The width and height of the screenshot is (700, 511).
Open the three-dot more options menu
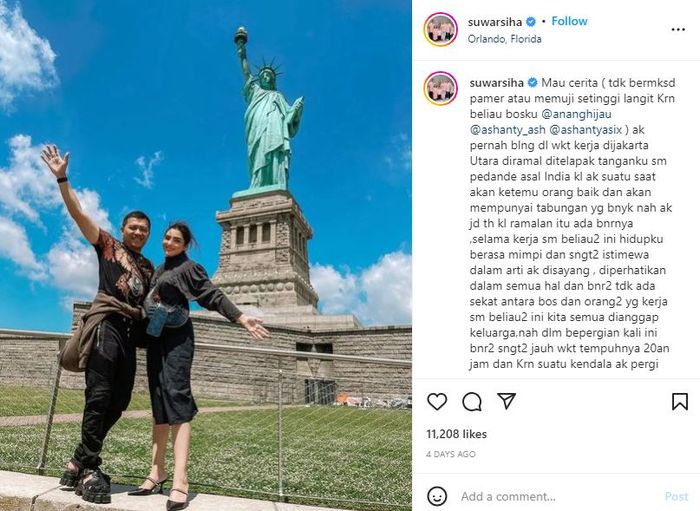click(678, 30)
